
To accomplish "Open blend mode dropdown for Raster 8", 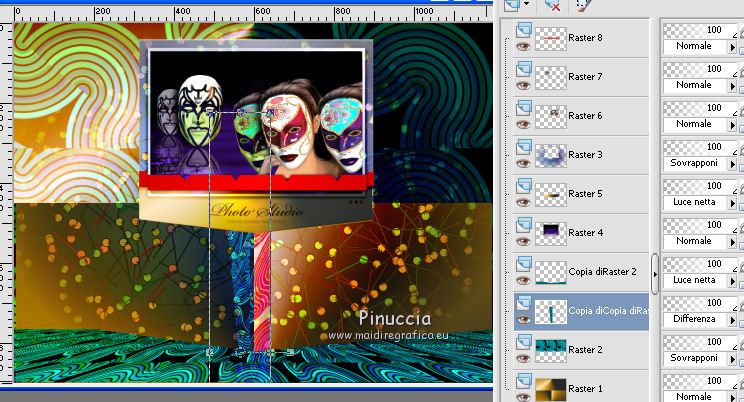I will (732, 47).
